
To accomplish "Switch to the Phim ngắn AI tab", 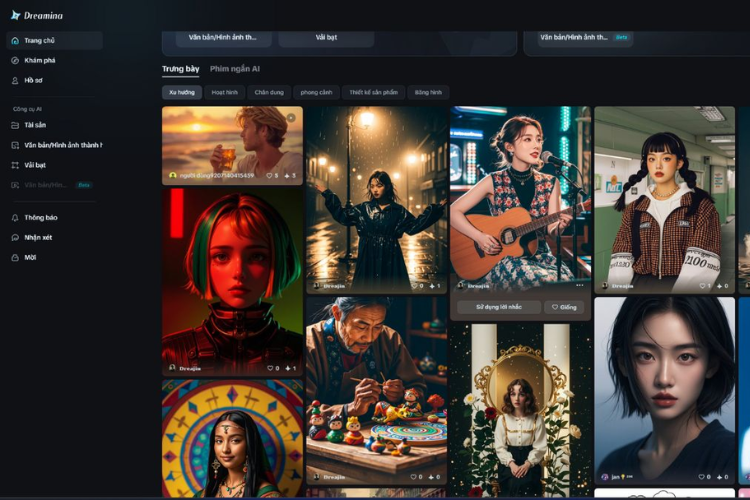I will click(235, 69).
